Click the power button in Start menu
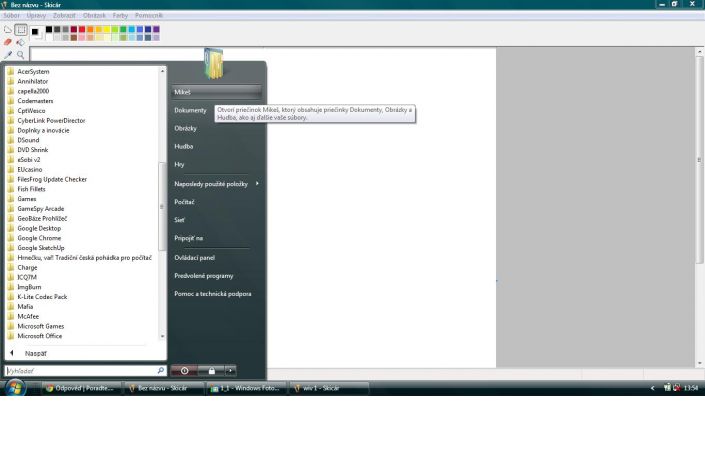 [x=184, y=371]
